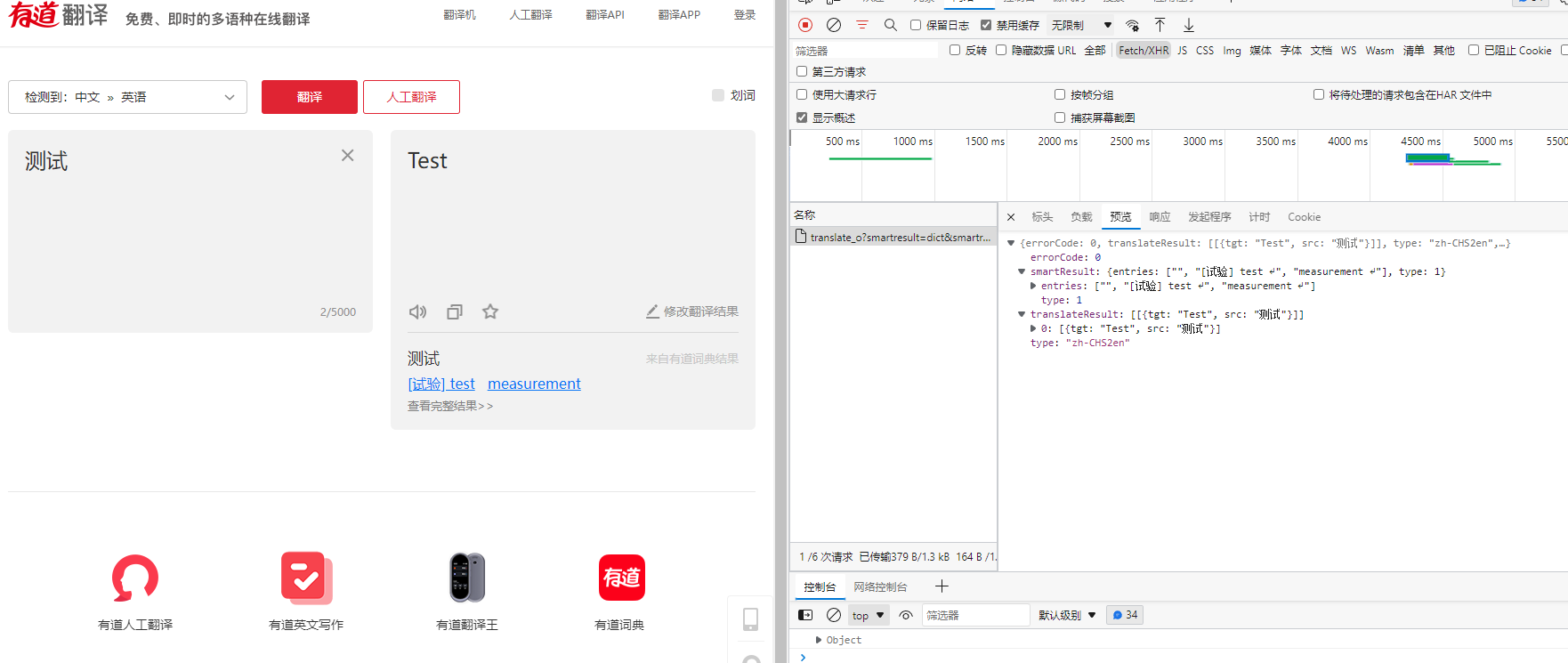Switch to 标头 tab
The image size is (1568, 663).
(1042, 217)
